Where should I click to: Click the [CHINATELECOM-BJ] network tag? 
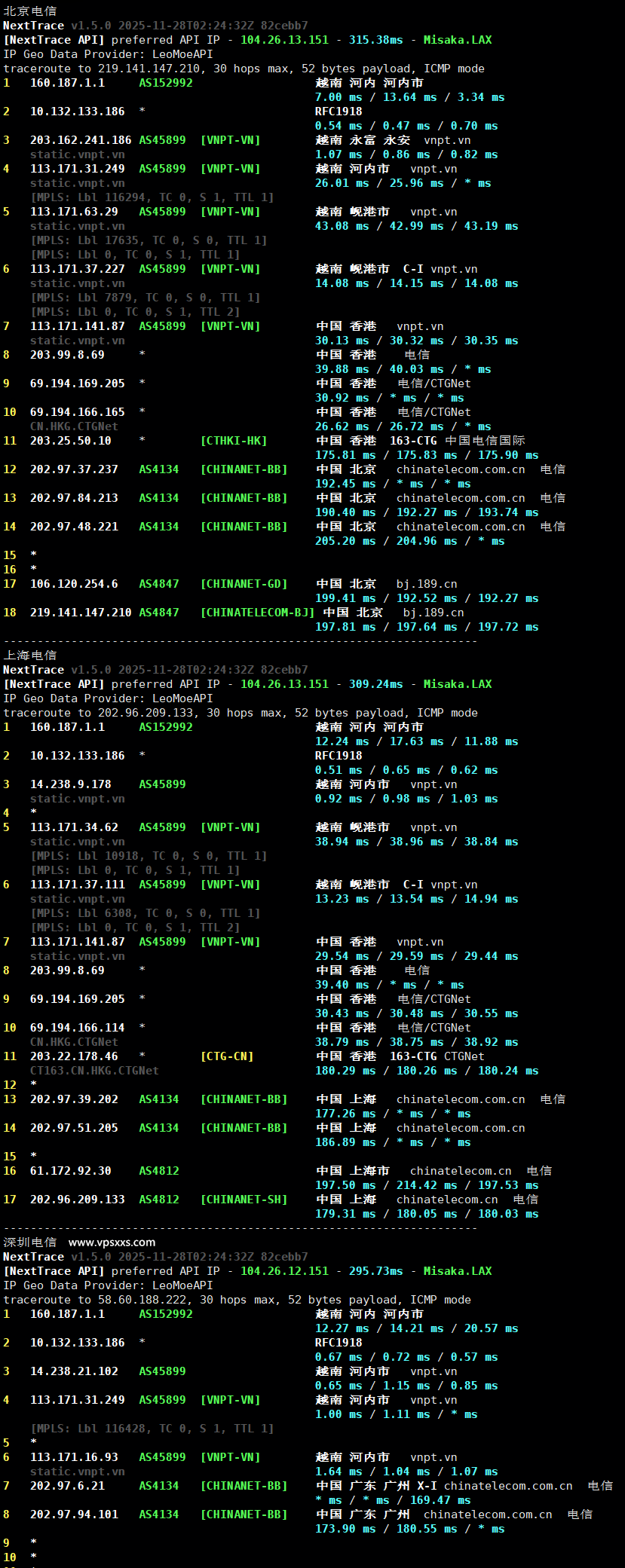pos(257,613)
